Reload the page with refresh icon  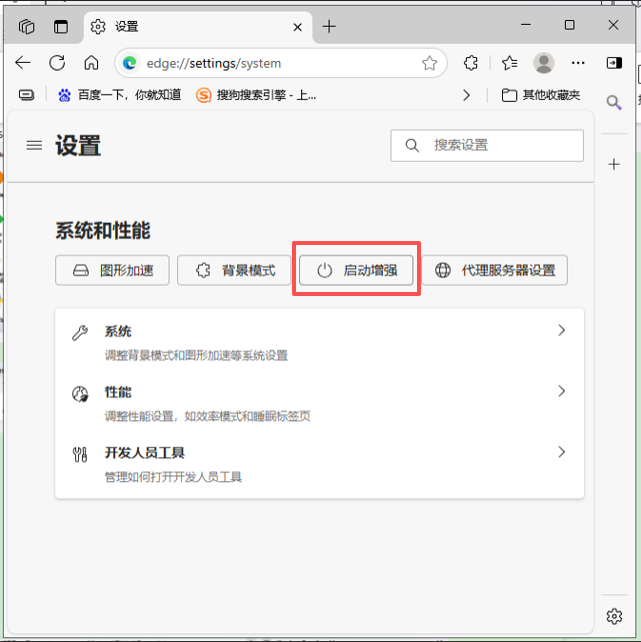pyautogui.click(x=57, y=63)
